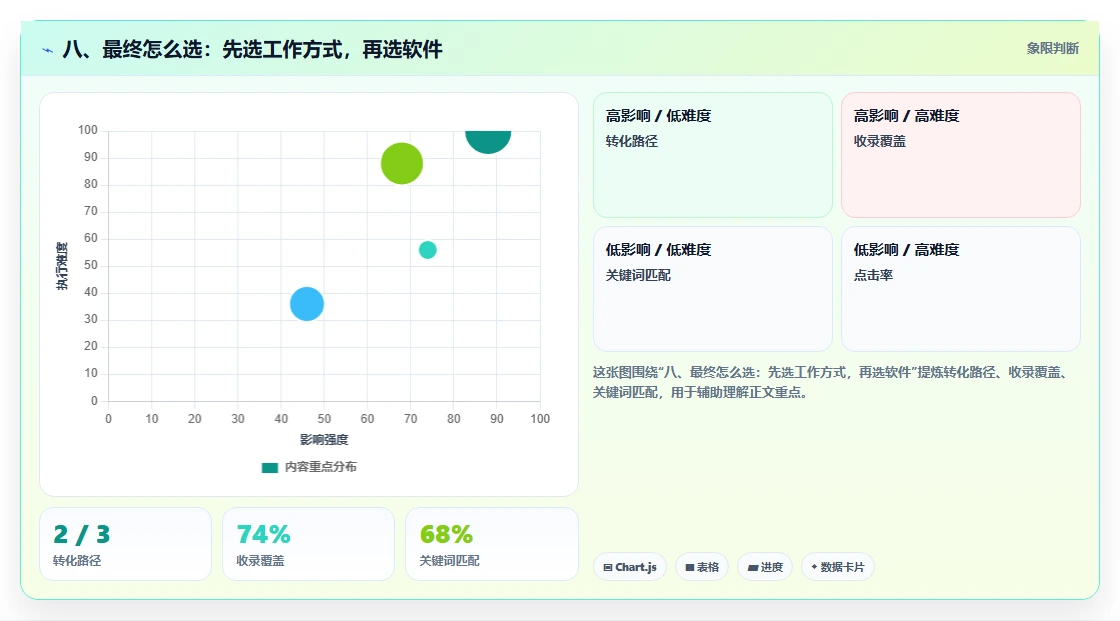This screenshot has width=1120, height=621.
Task: Open the 高影响 / 高难度 quadrant card
Action: click(961, 155)
